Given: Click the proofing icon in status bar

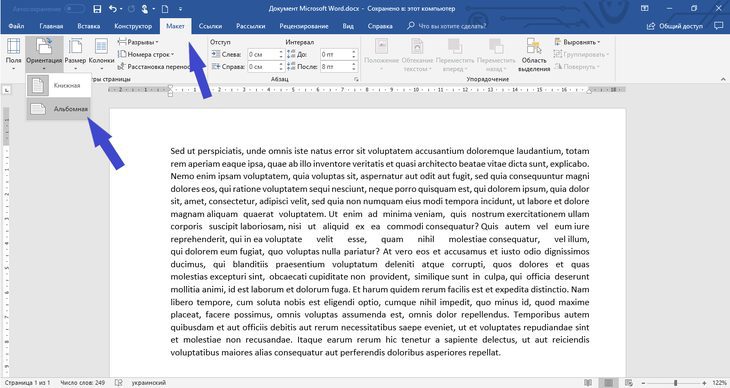Looking at the screenshot, I should tap(119, 382).
